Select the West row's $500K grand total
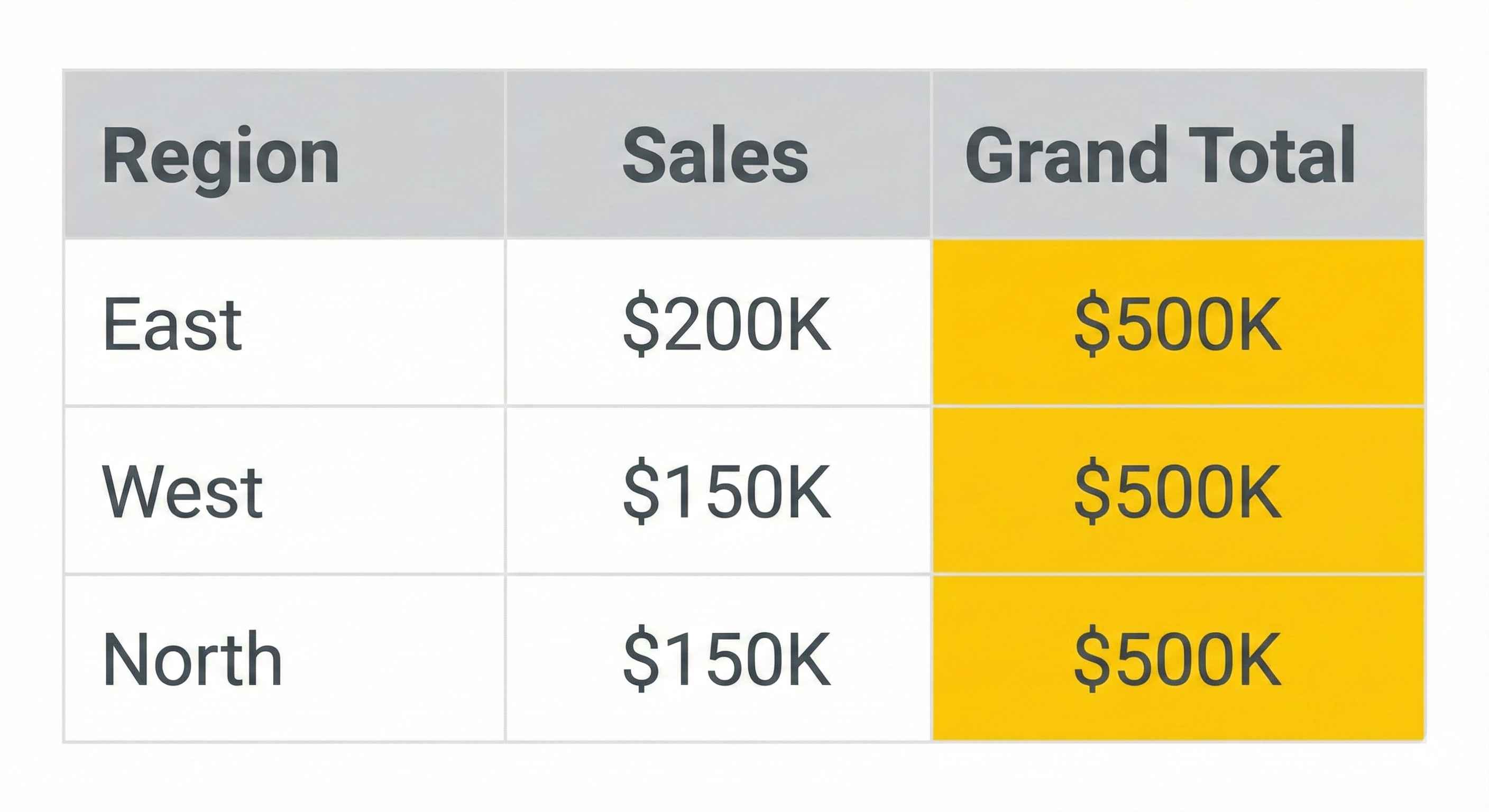Viewport: 1489px width, 812px height. click(x=1178, y=491)
